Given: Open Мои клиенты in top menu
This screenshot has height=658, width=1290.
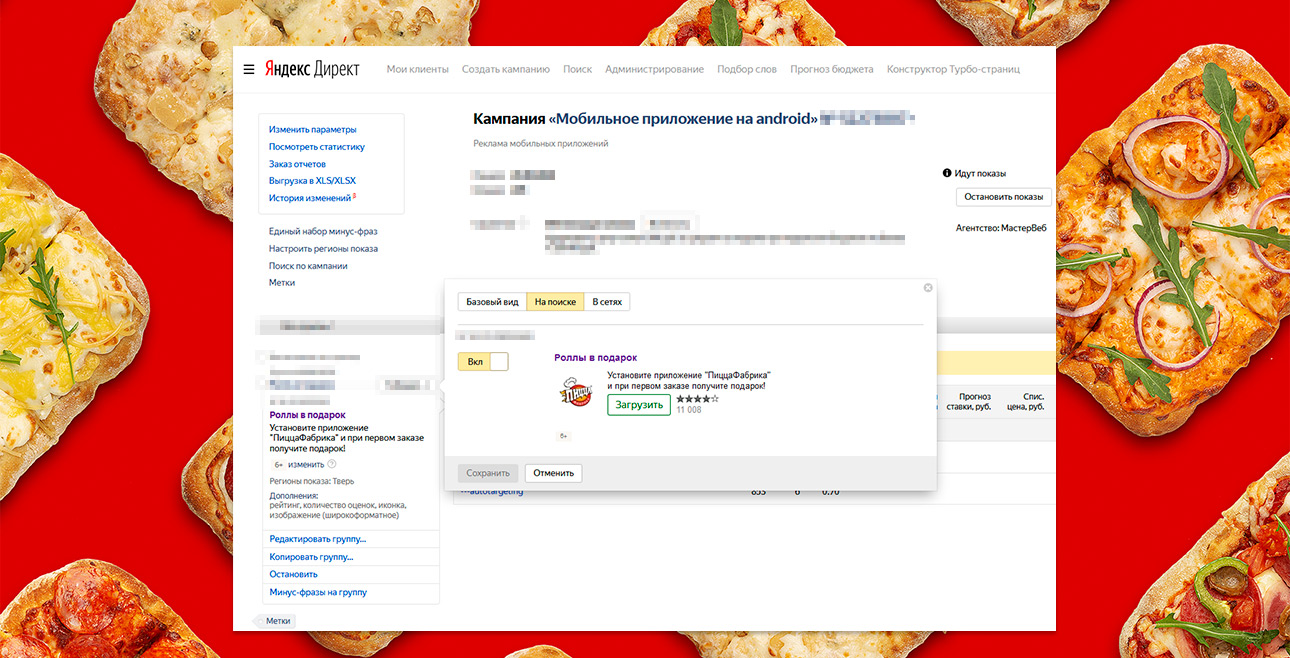Looking at the screenshot, I should (416, 70).
